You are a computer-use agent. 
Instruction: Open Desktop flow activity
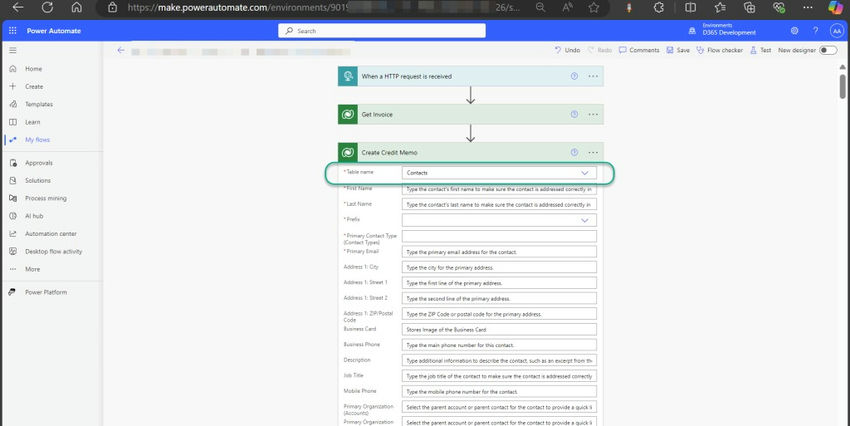coord(53,251)
